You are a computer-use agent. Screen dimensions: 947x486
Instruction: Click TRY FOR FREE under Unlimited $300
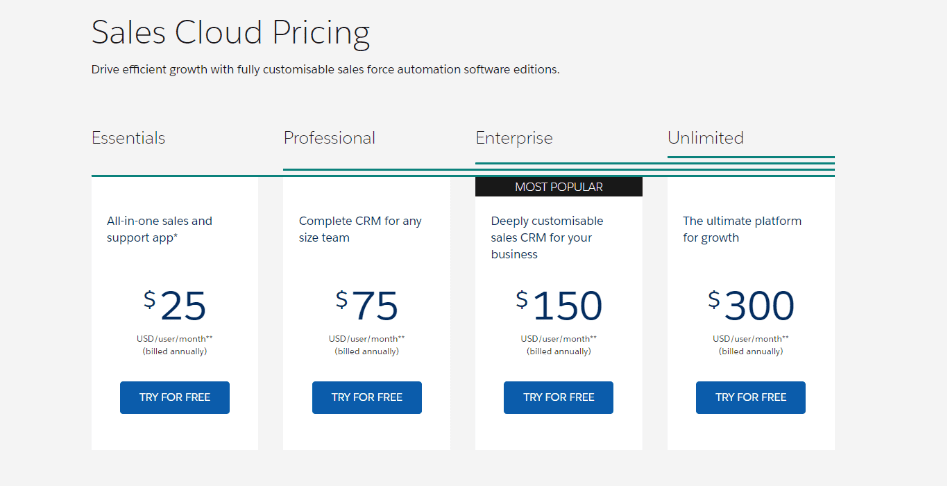click(751, 397)
